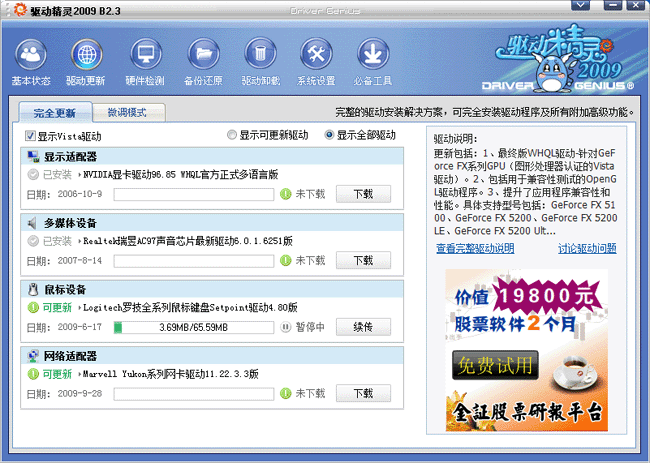Switch to the 微调模式 tab

click(x=128, y=112)
